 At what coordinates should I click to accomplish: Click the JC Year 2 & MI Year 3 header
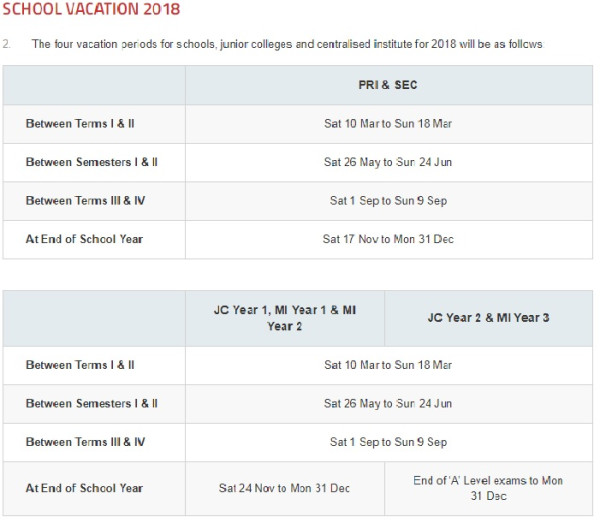pos(488,318)
